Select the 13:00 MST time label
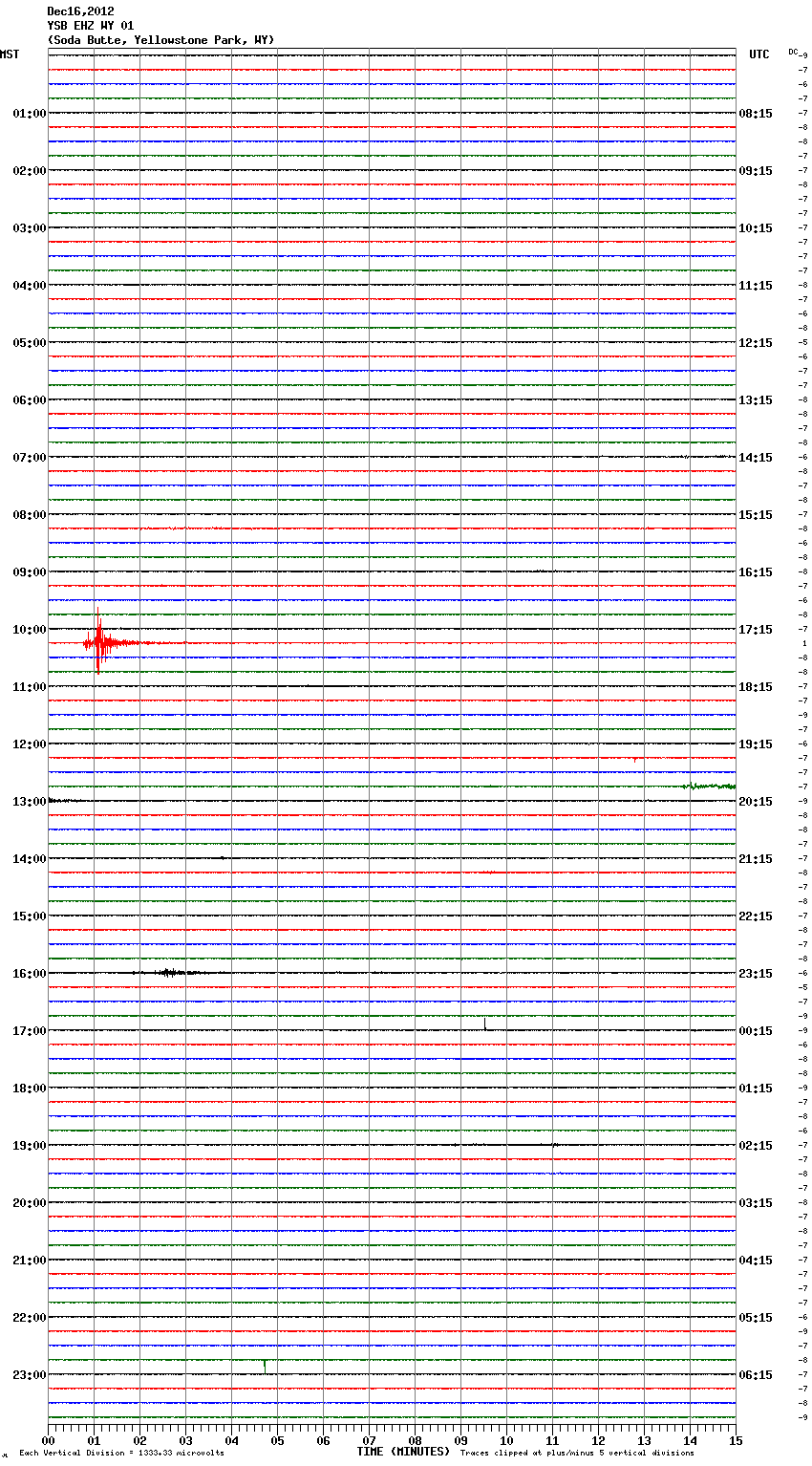The height and width of the screenshot is (1466, 812). (x=30, y=802)
